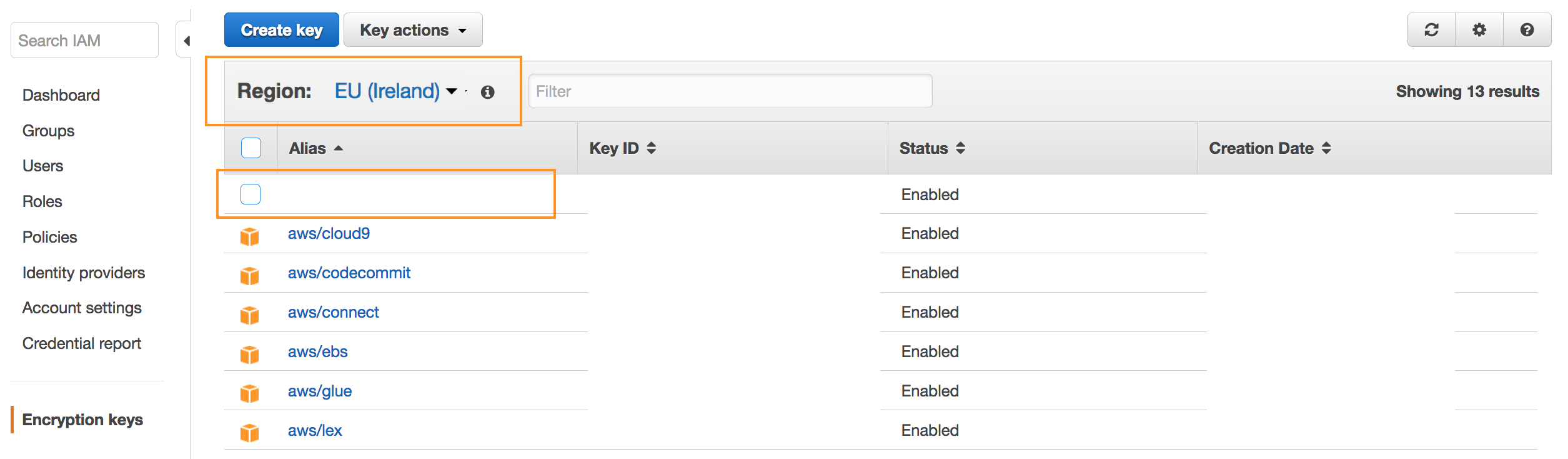Image resolution: width=1568 pixels, height=459 pixels.
Task: Open Encryption keys in the sidebar
Action: 82,420
